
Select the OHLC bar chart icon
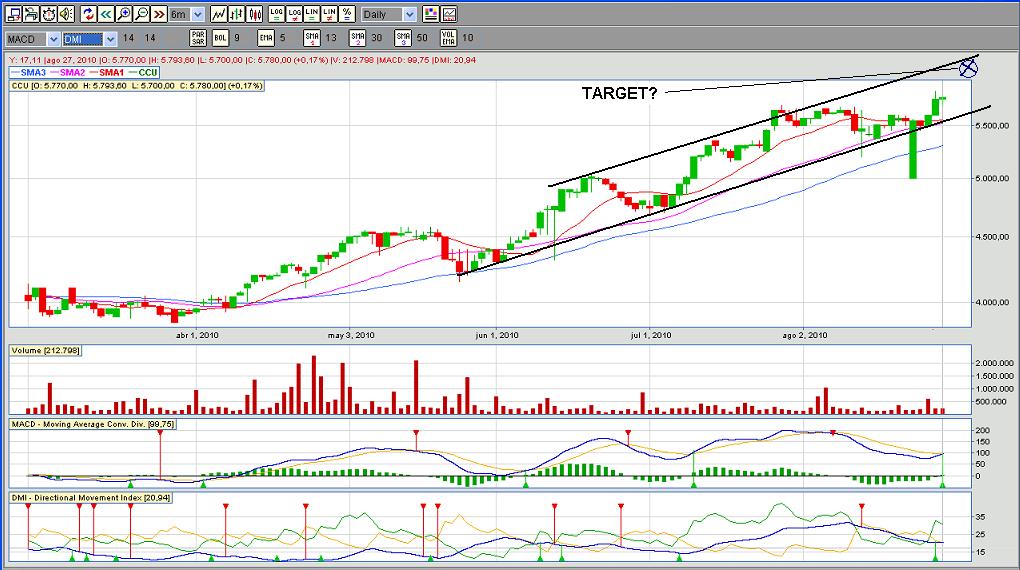coord(237,14)
